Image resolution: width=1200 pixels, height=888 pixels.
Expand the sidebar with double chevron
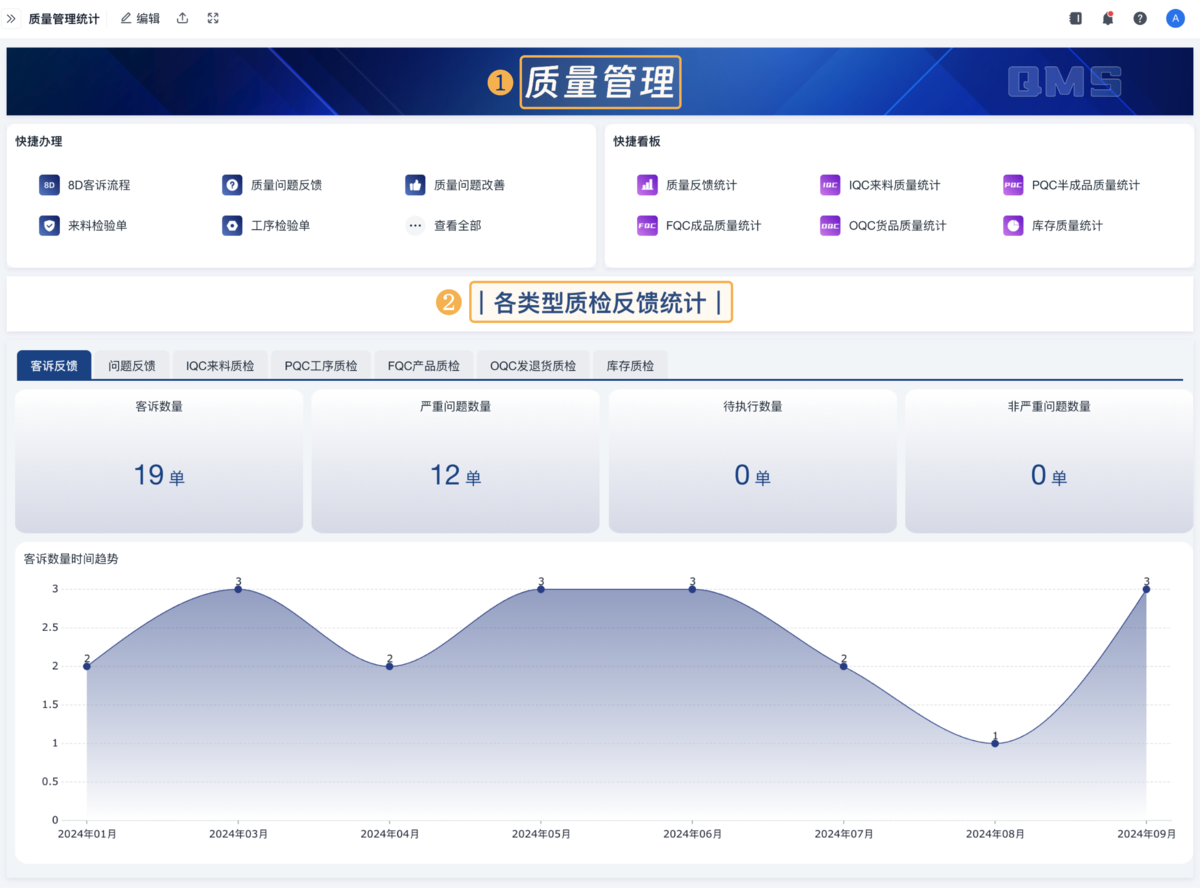point(12,18)
